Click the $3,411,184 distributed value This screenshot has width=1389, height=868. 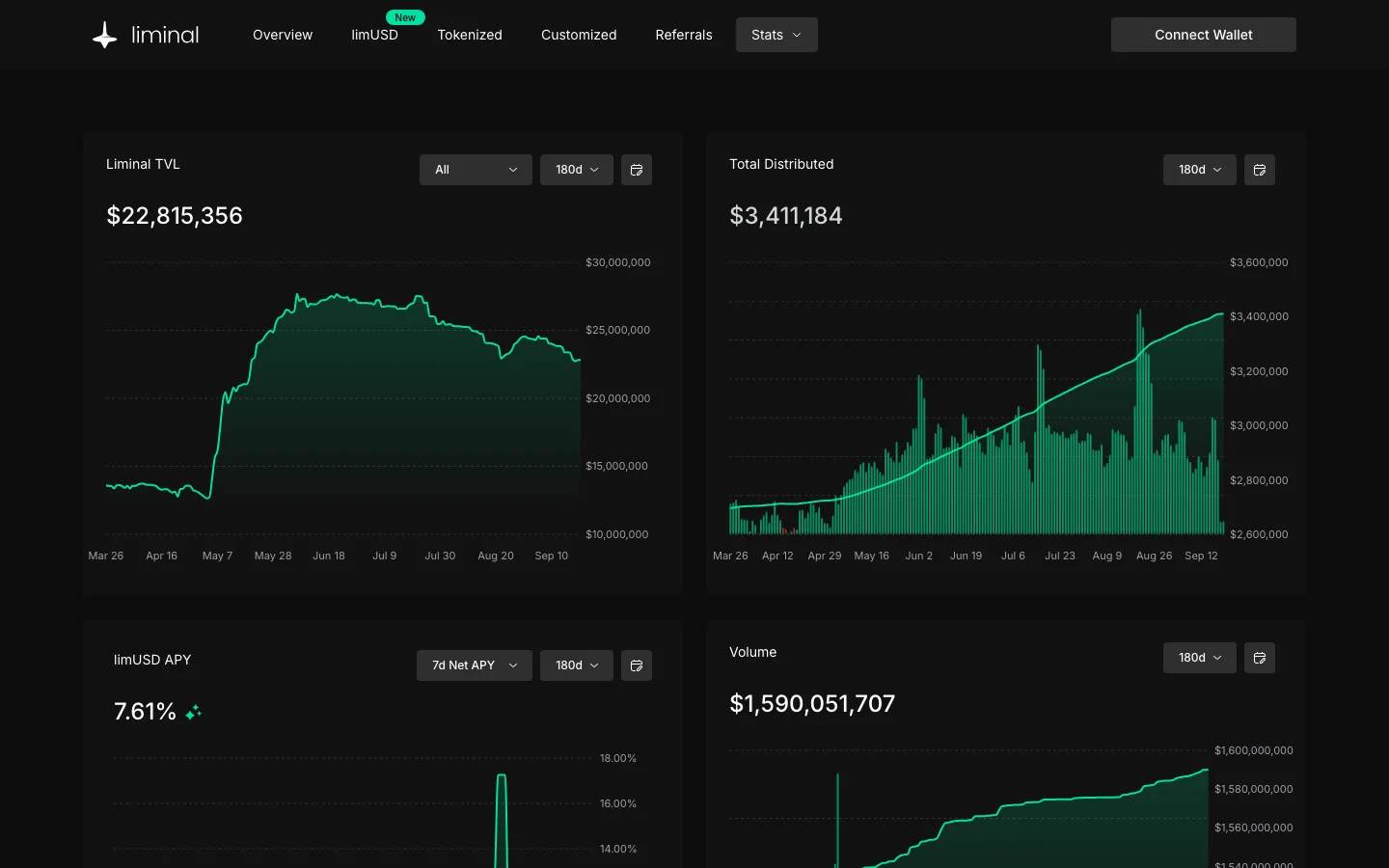(786, 215)
